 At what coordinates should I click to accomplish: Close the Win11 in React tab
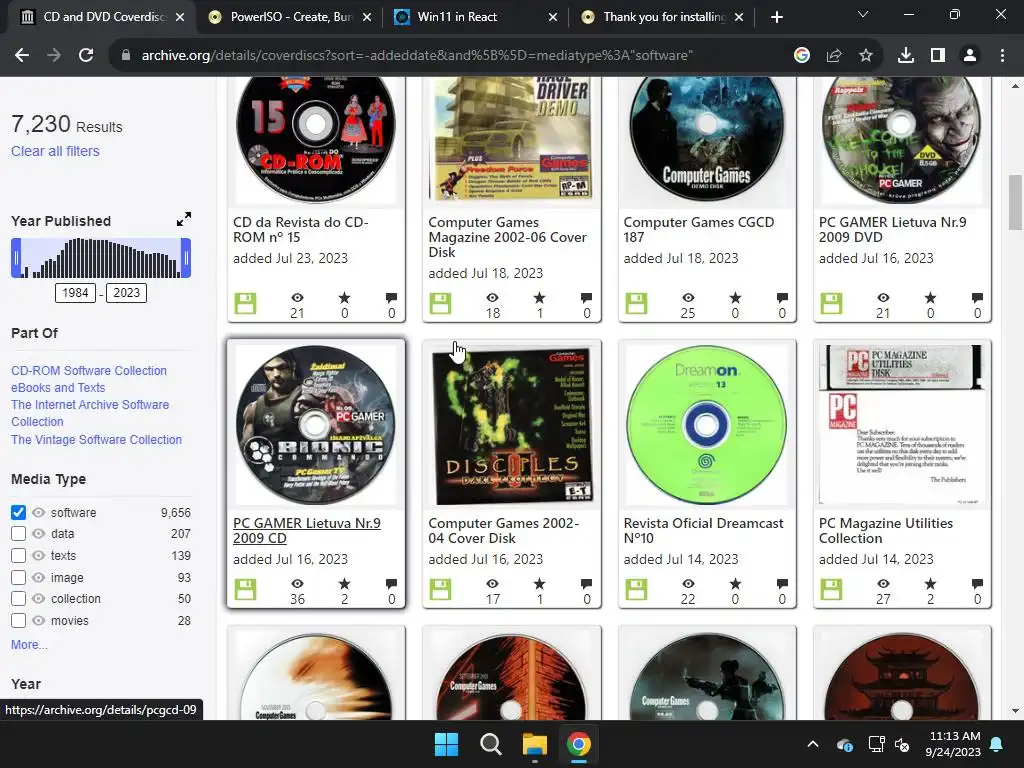tap(553, 17)
